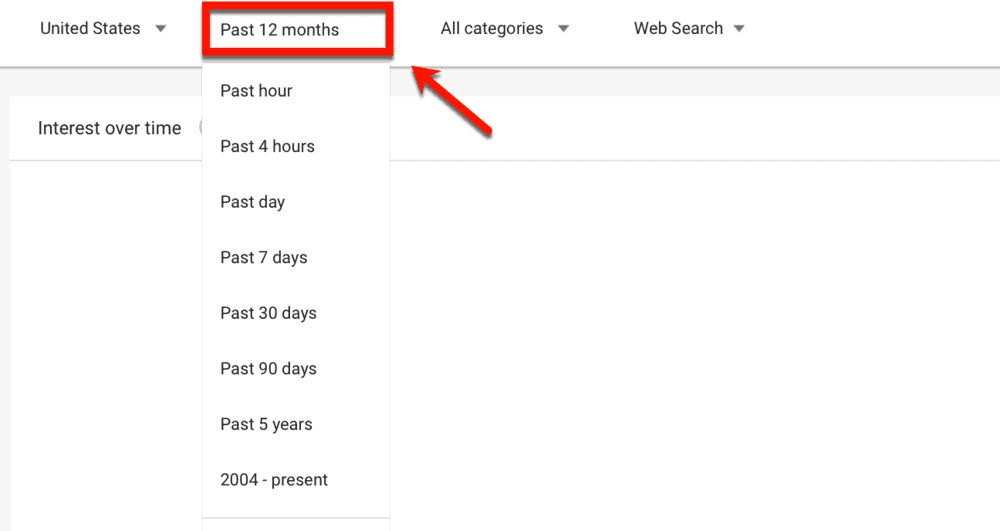
Task: Open the Past 12 months time dropdown
Action: pyautogui.click(x=297, y=29)
